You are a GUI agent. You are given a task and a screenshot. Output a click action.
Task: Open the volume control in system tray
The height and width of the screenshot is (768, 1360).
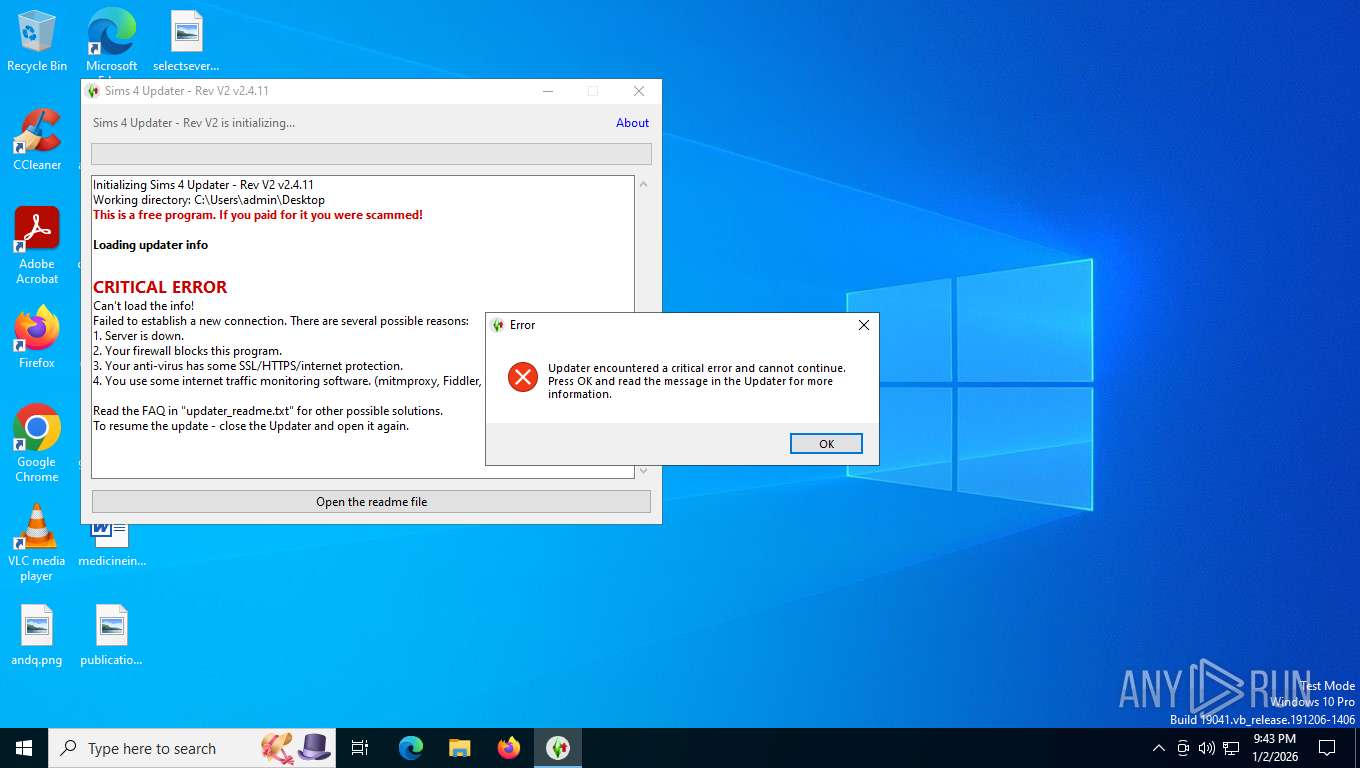1206,748
